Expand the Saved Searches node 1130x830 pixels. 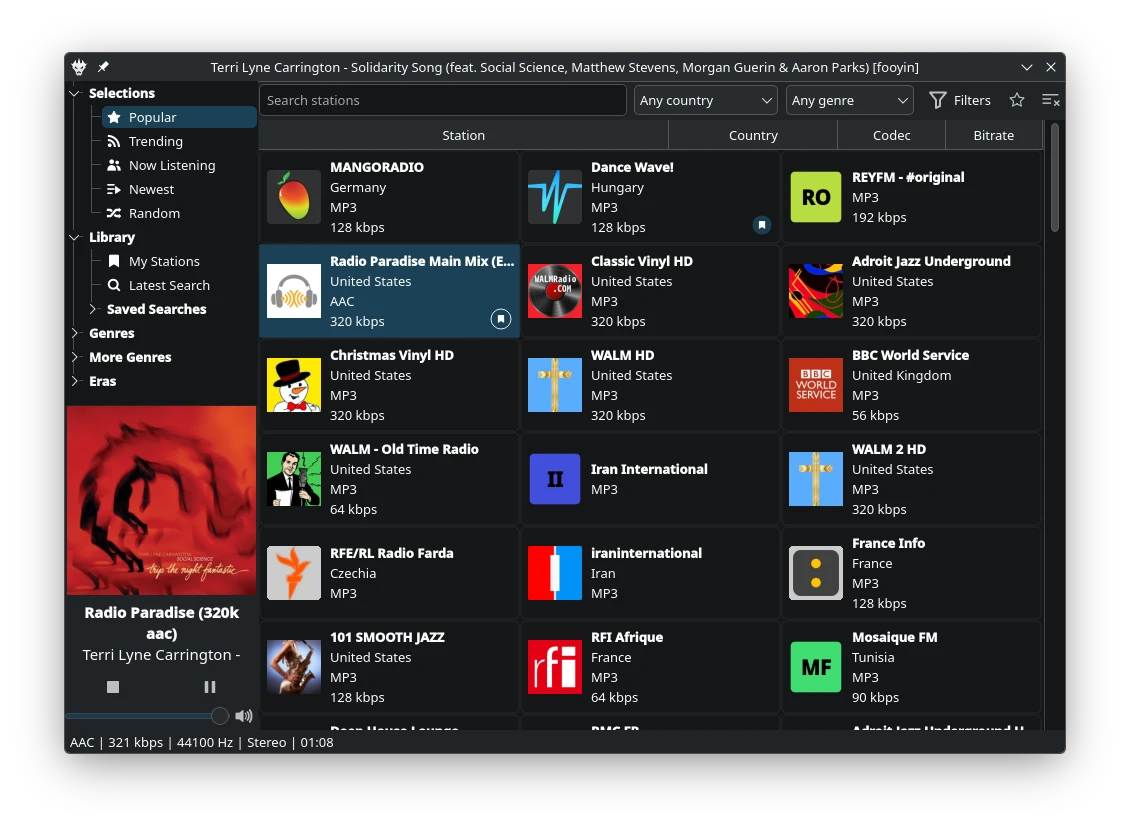click(93, 309)
